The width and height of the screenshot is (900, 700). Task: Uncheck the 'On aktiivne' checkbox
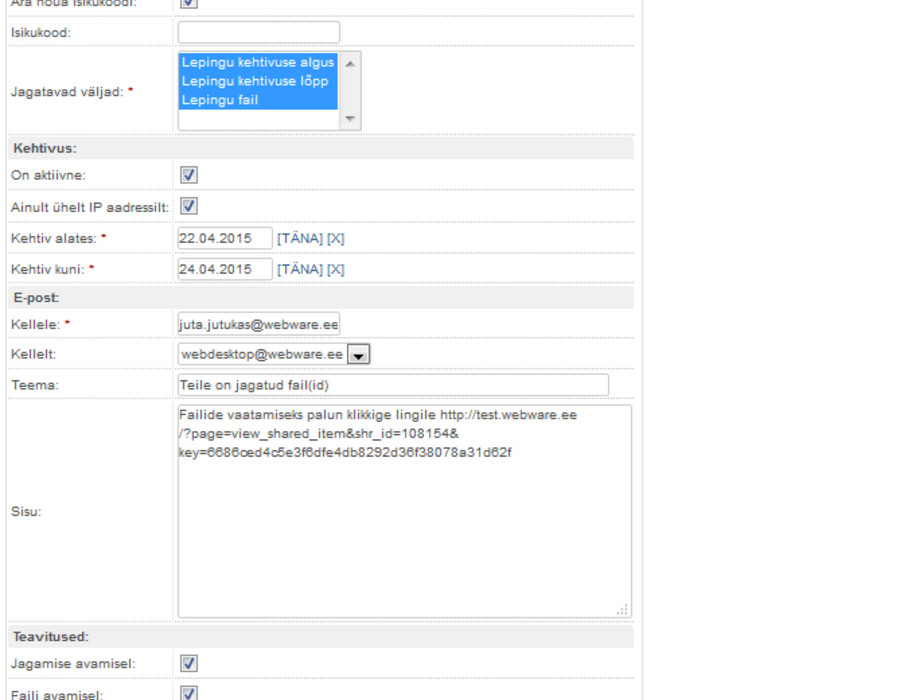tap(189, 175)
